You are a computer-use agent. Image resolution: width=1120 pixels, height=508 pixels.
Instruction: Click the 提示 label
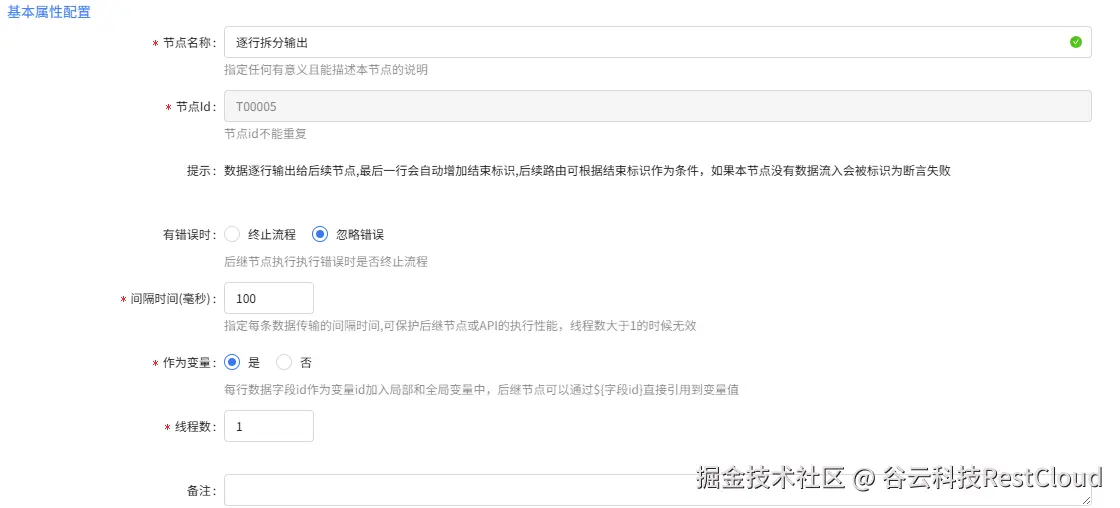point(201,171)
